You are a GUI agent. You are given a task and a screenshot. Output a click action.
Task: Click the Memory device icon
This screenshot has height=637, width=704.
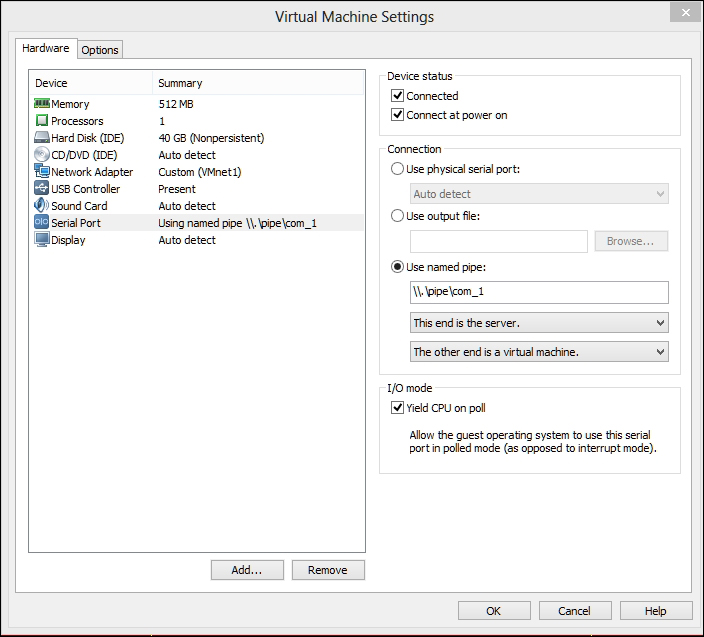coord(42,104)
